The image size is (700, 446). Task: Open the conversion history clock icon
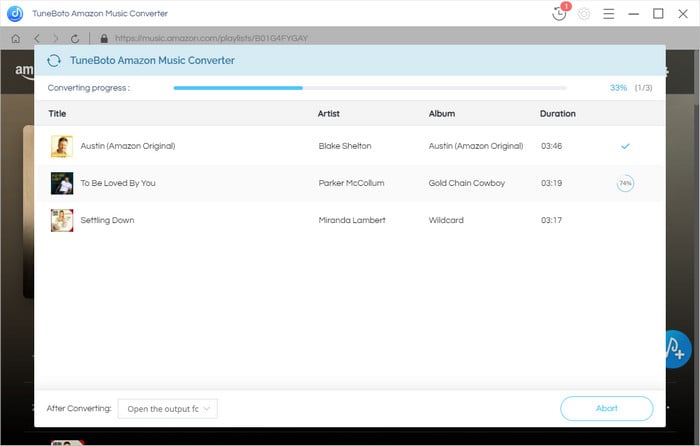(559, 13)
